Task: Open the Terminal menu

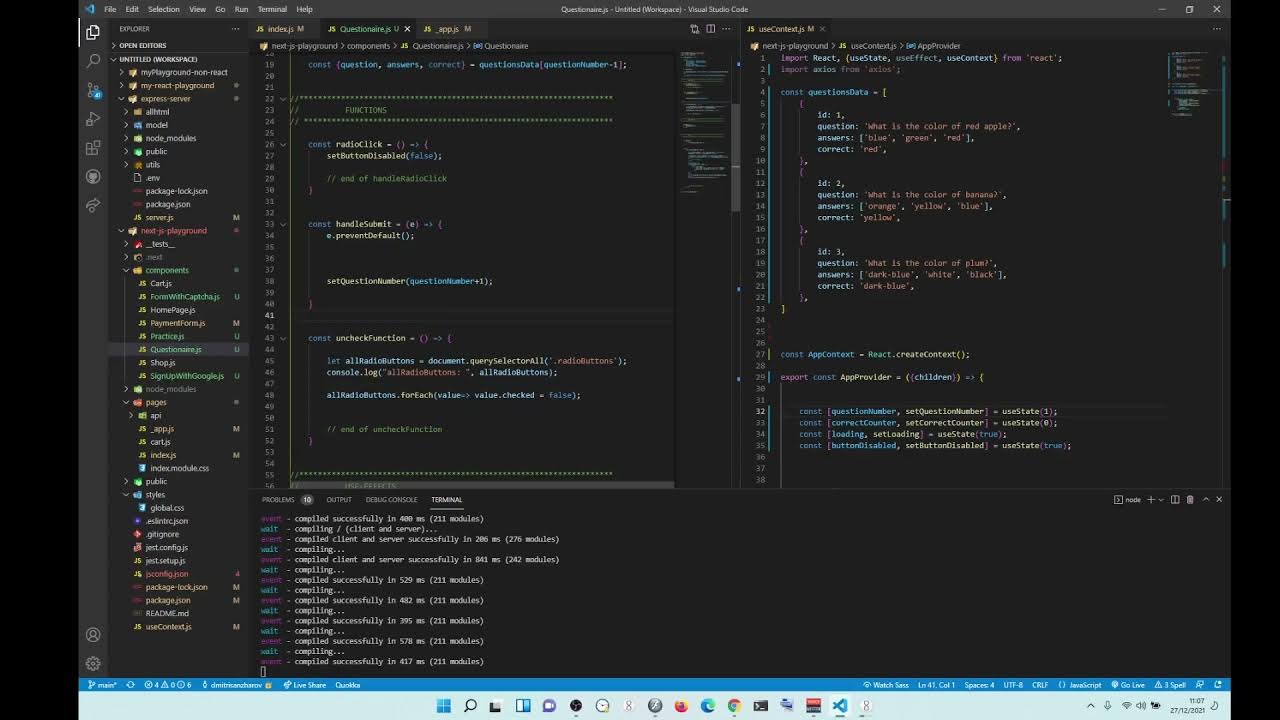Action: [272, 9]
